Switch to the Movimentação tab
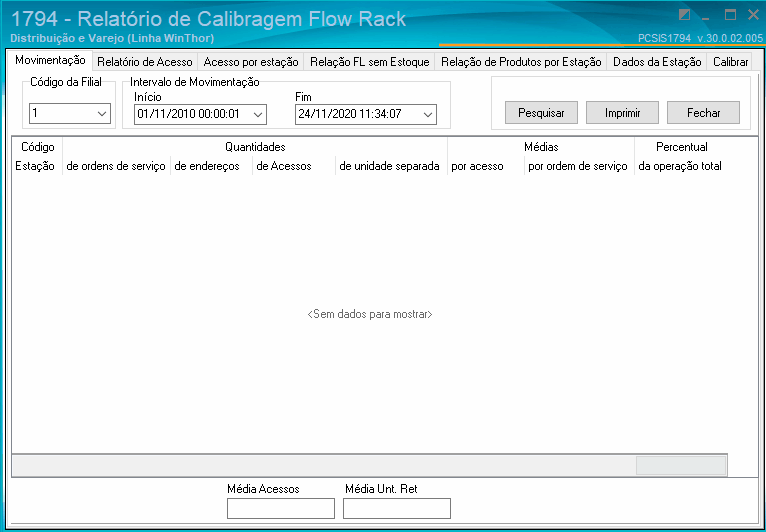Image resolution: width=766 pixels, height=532 pixels. 50,61
